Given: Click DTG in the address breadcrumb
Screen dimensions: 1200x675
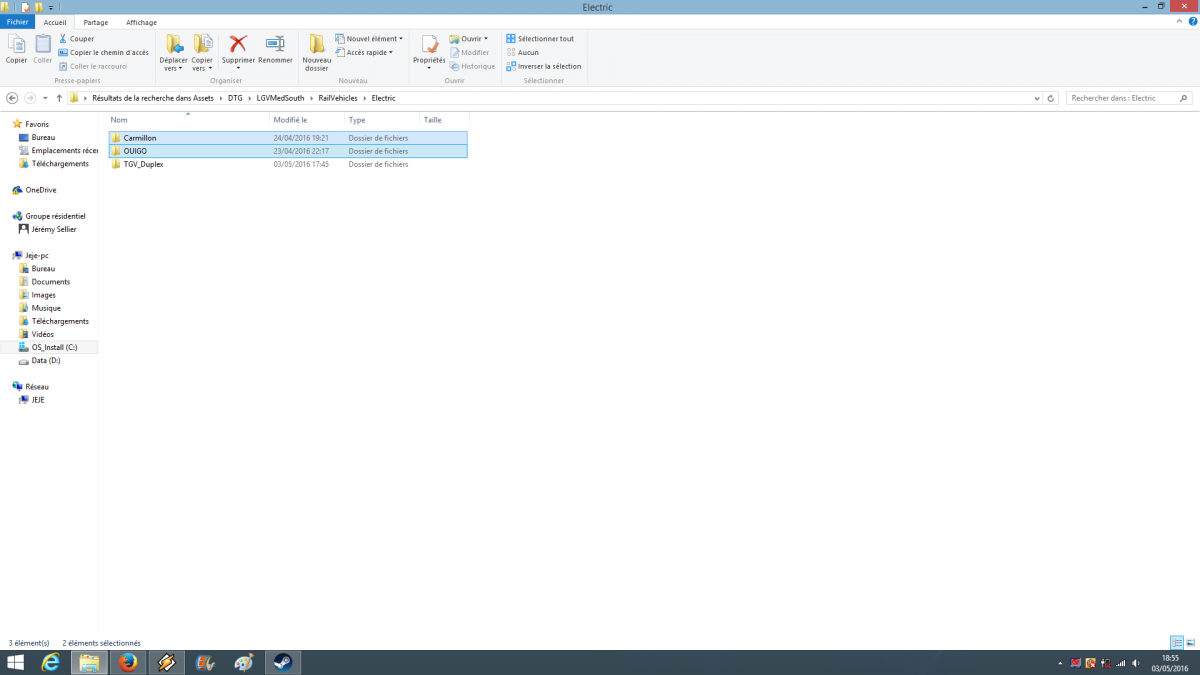Looking at the screenshot, I should pyautogui.click(x=235, y=98).
